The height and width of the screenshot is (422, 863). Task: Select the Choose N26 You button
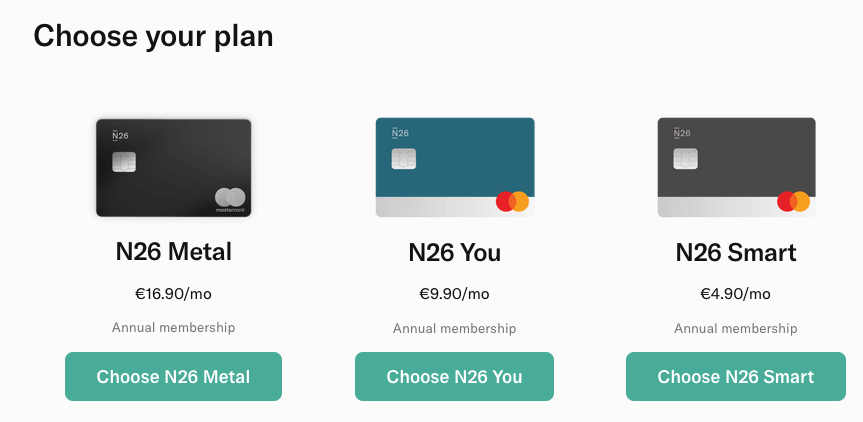click(454, 376)
